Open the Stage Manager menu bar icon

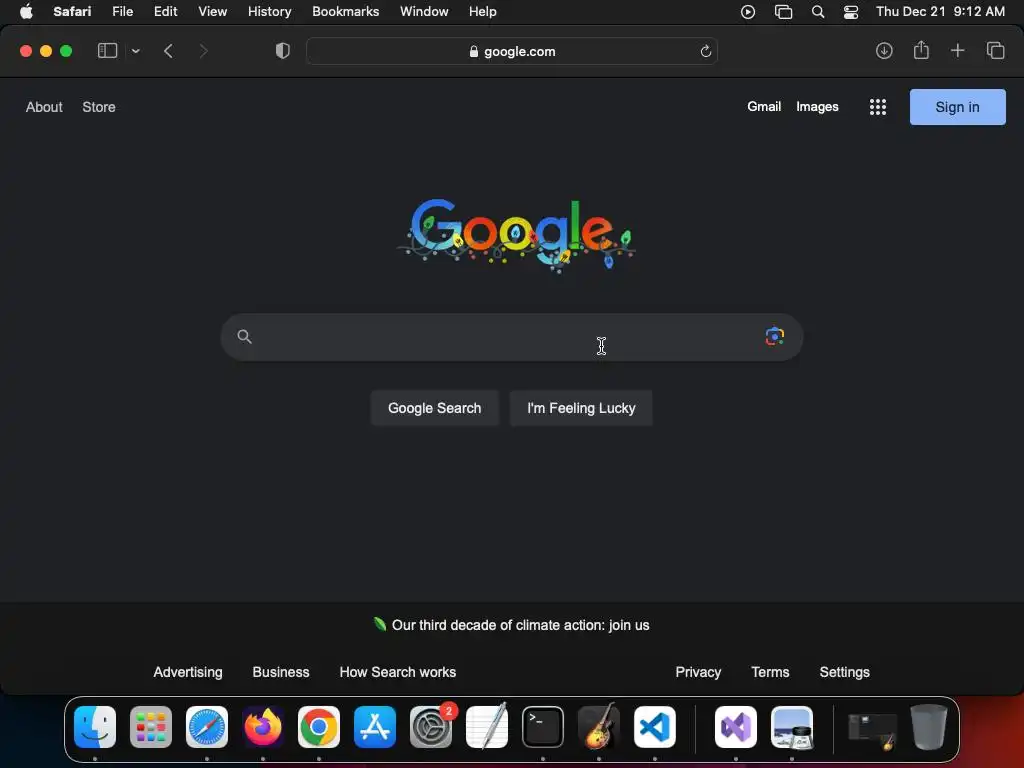783,12
